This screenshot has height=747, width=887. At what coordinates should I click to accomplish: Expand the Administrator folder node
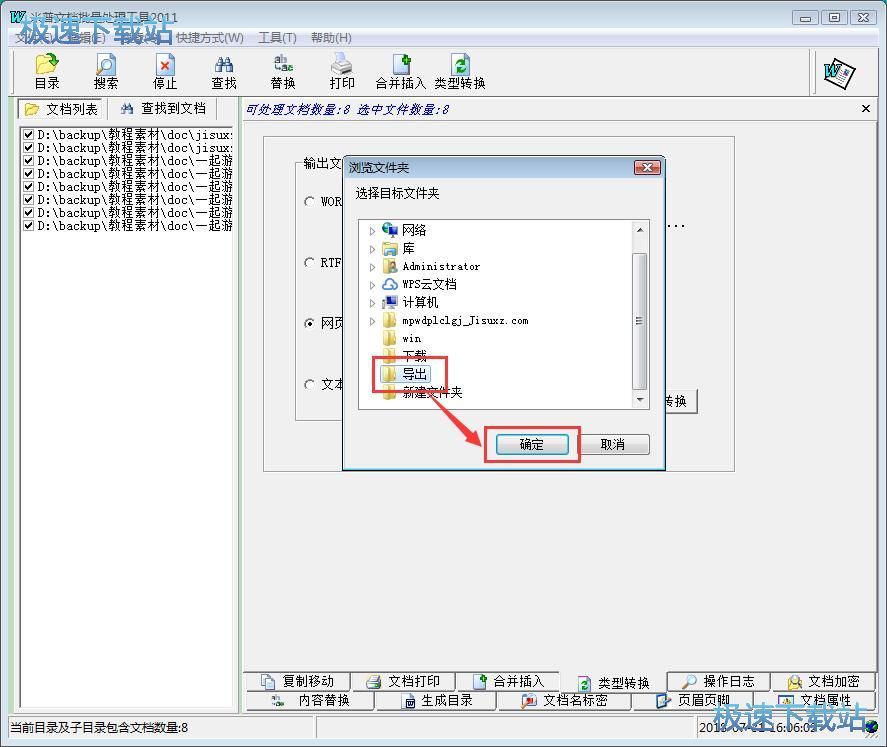372,267
